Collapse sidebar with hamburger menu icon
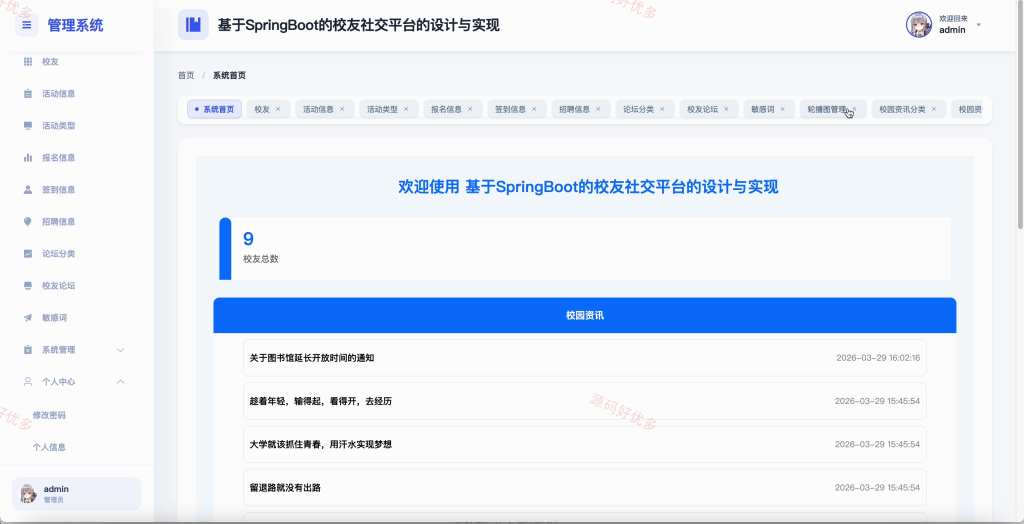This screenshot has width=1024, height=524. (x=27, y=25)
